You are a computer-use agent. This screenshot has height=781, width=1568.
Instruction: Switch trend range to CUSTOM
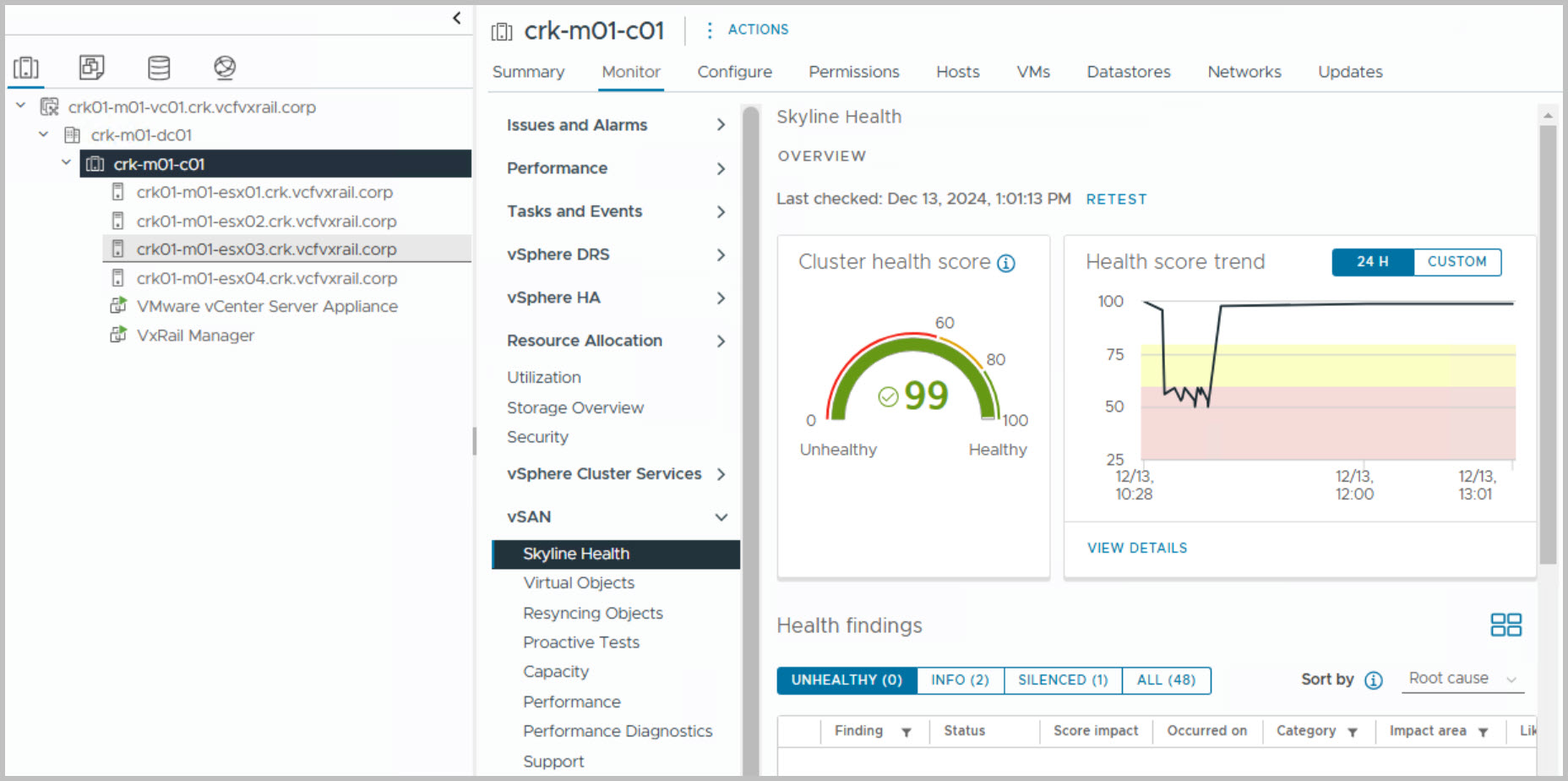pos(1456,262)
